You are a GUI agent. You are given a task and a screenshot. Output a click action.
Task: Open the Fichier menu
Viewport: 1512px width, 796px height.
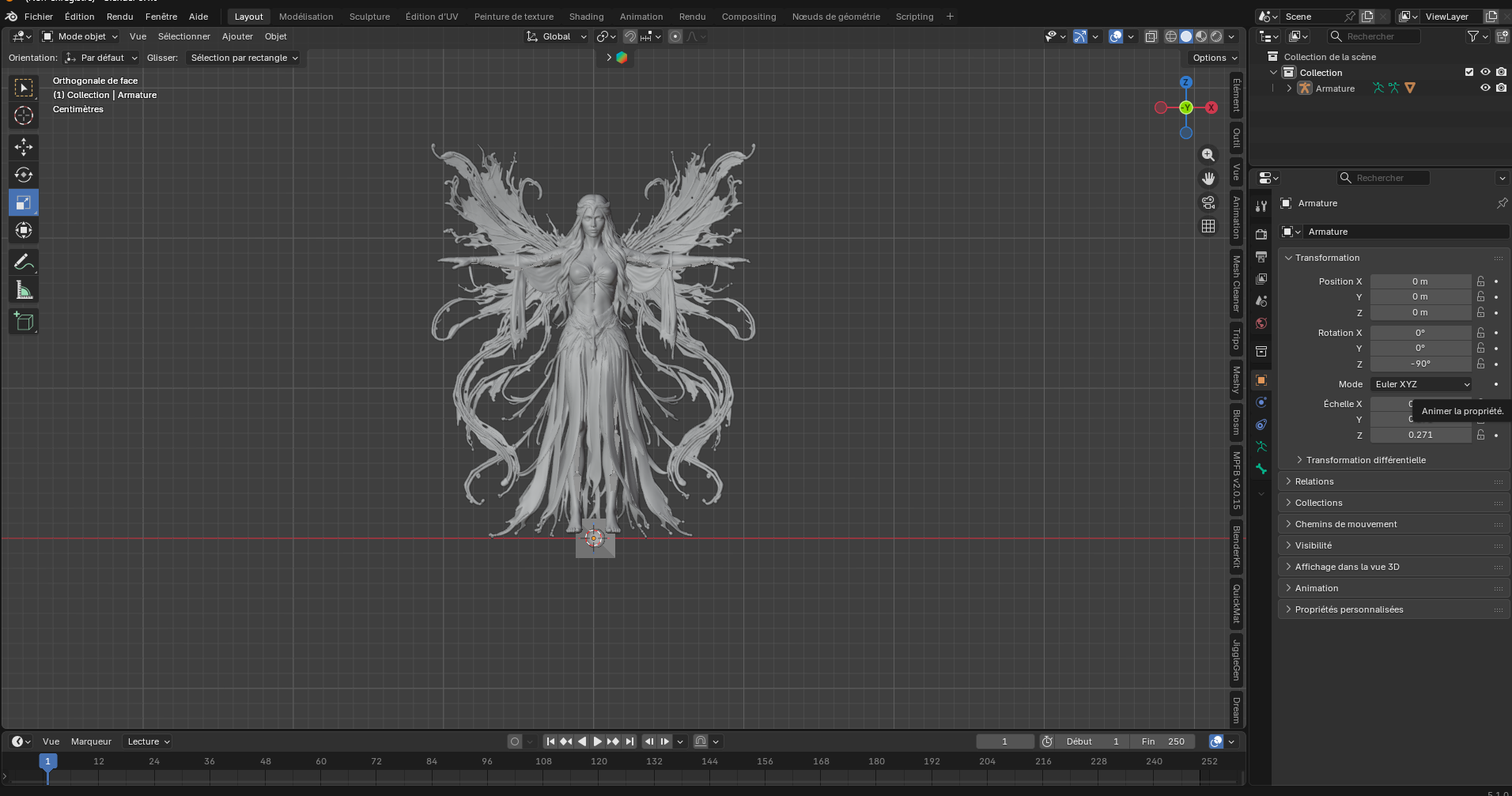tap(39, 17)
